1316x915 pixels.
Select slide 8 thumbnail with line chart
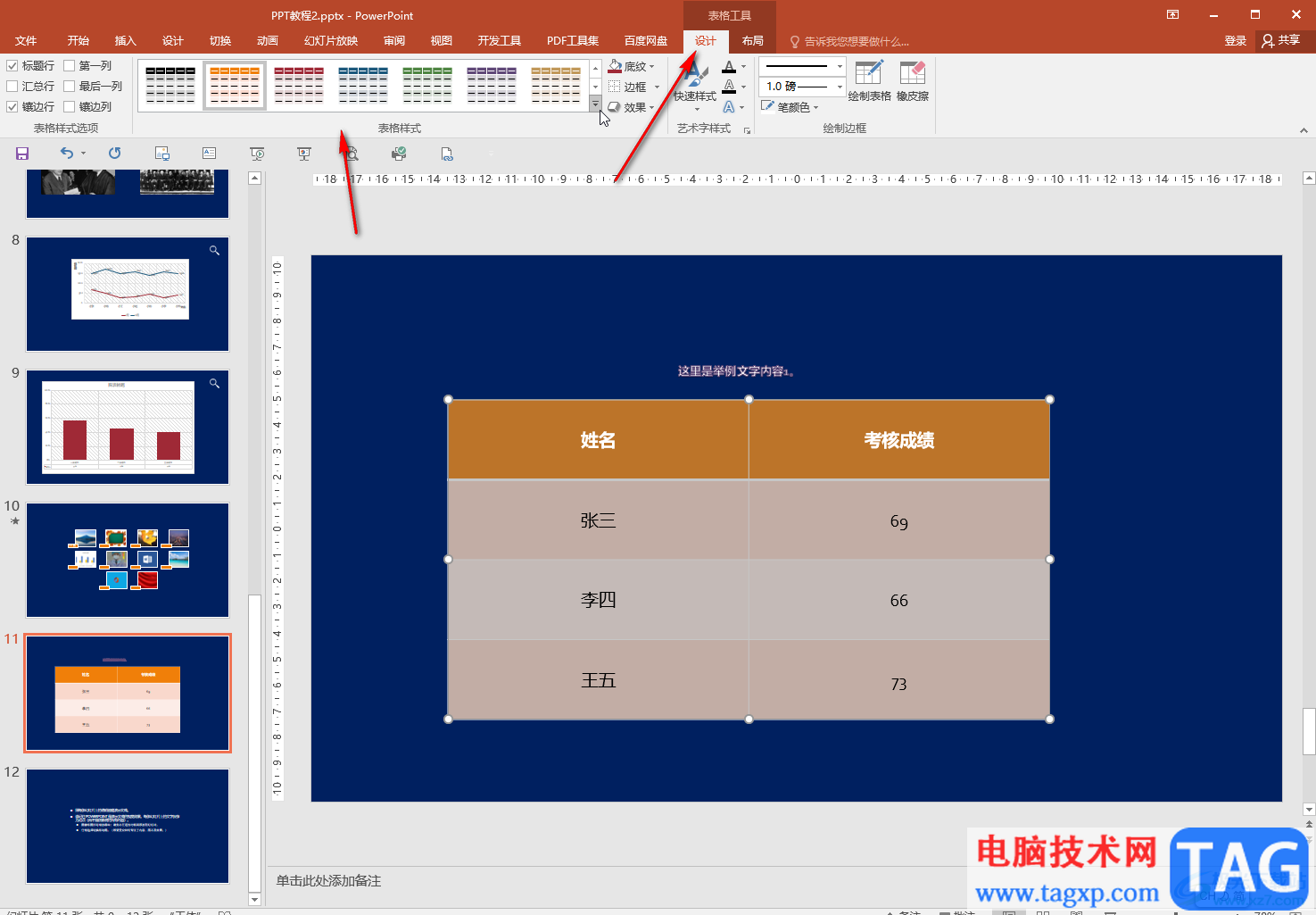(128, 294)
